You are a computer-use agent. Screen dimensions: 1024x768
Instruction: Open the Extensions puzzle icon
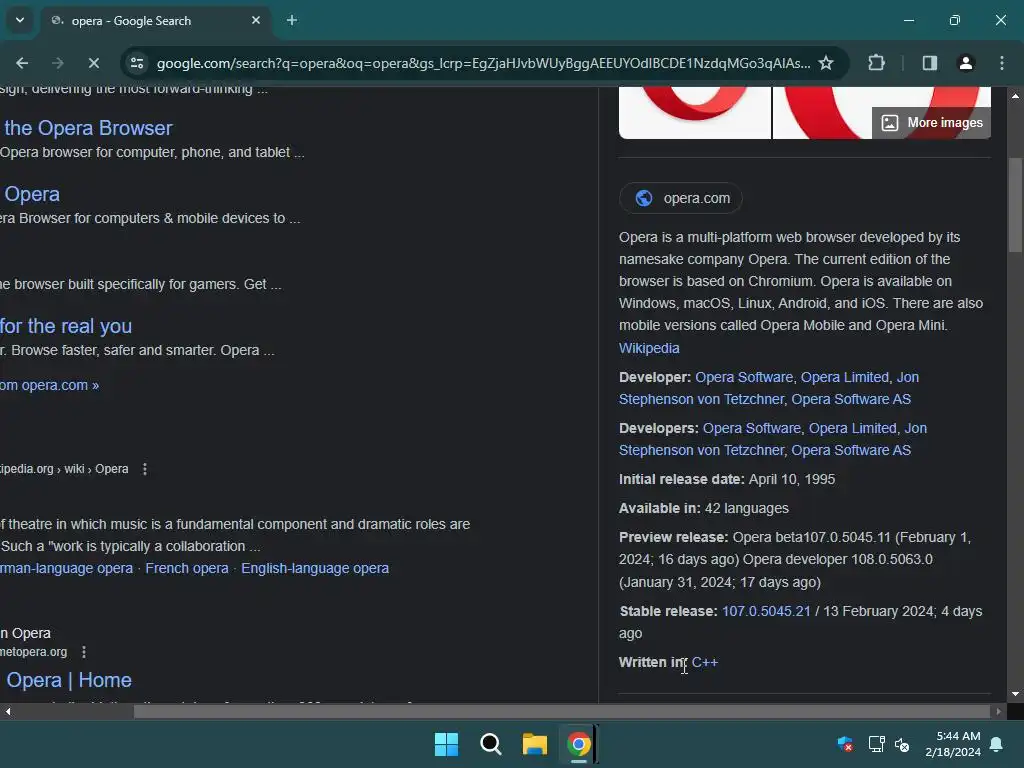coord(876,63)
